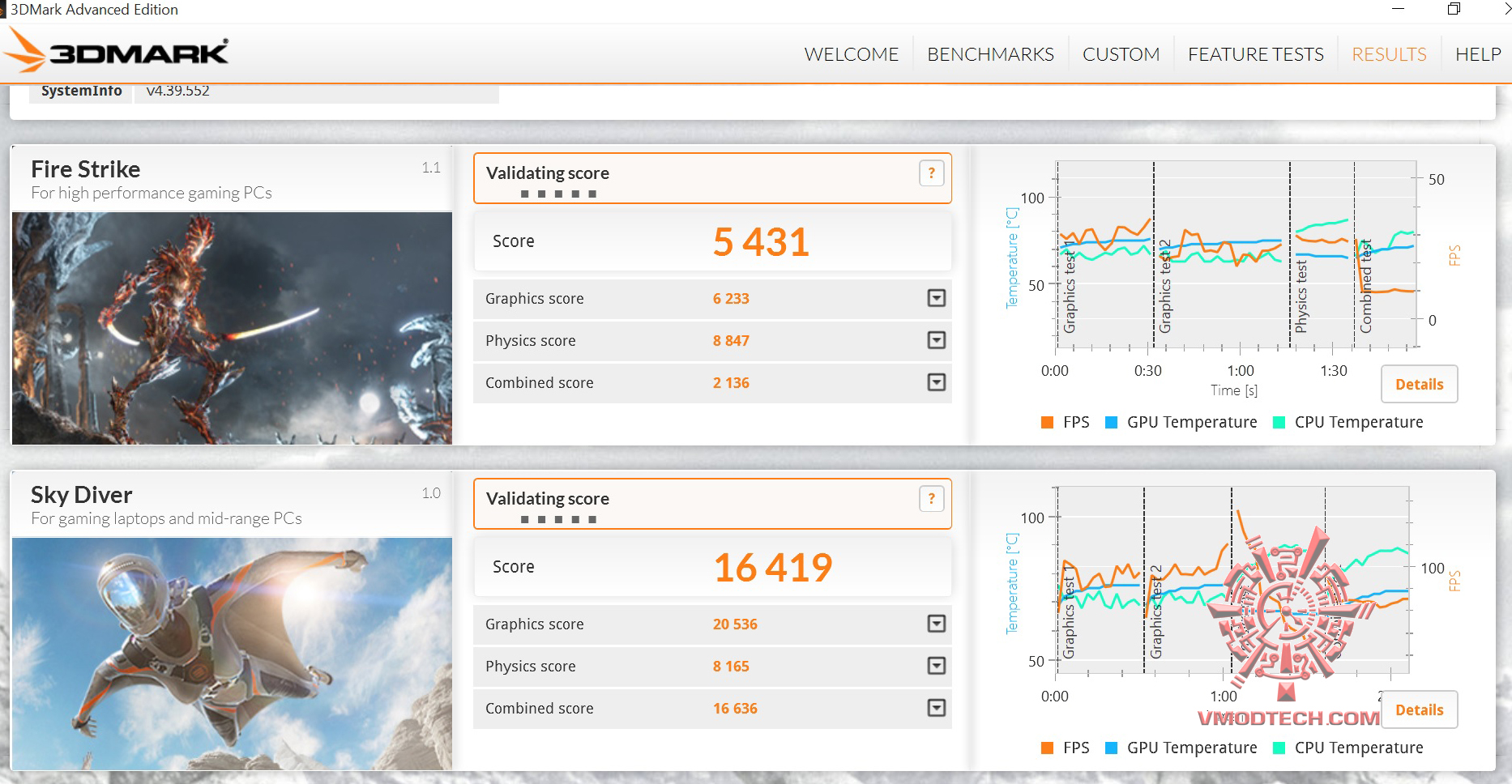Image resolution: width=1512 pixels, height=784 pixels.
Task: Open the Help tab
Action: click(1478, 54)
